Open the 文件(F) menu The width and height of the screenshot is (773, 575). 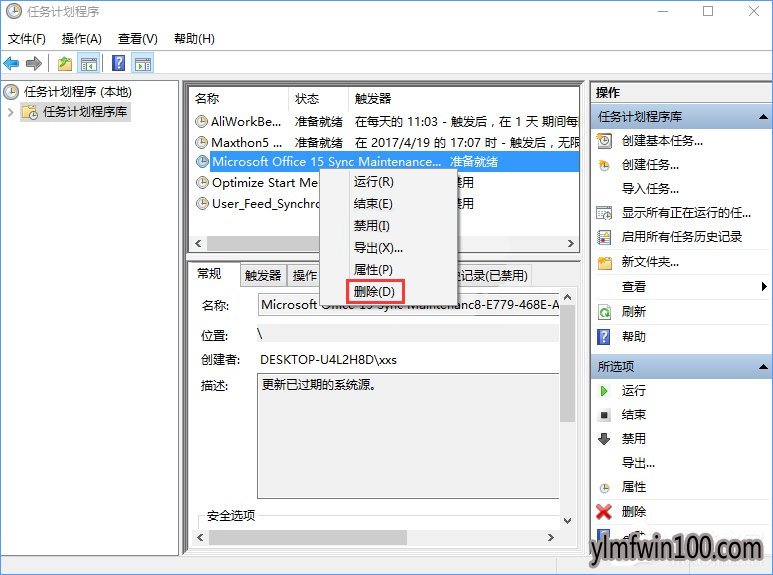[x=27, y=38]
